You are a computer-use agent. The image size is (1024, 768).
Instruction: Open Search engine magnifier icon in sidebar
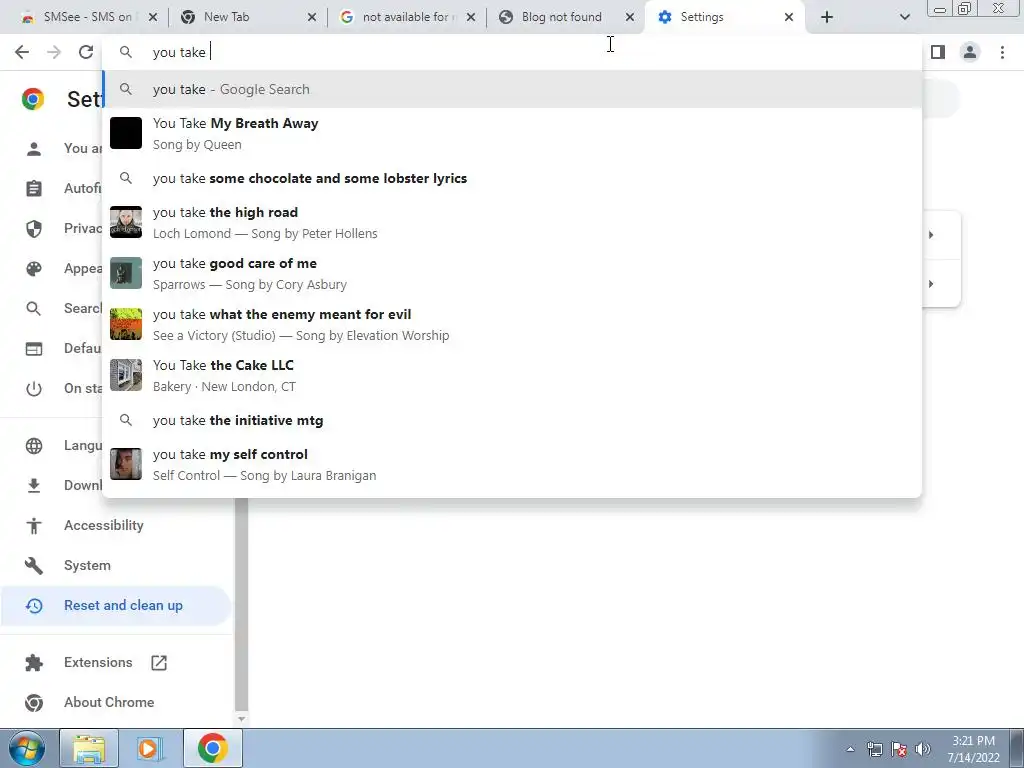coord(34,308)
